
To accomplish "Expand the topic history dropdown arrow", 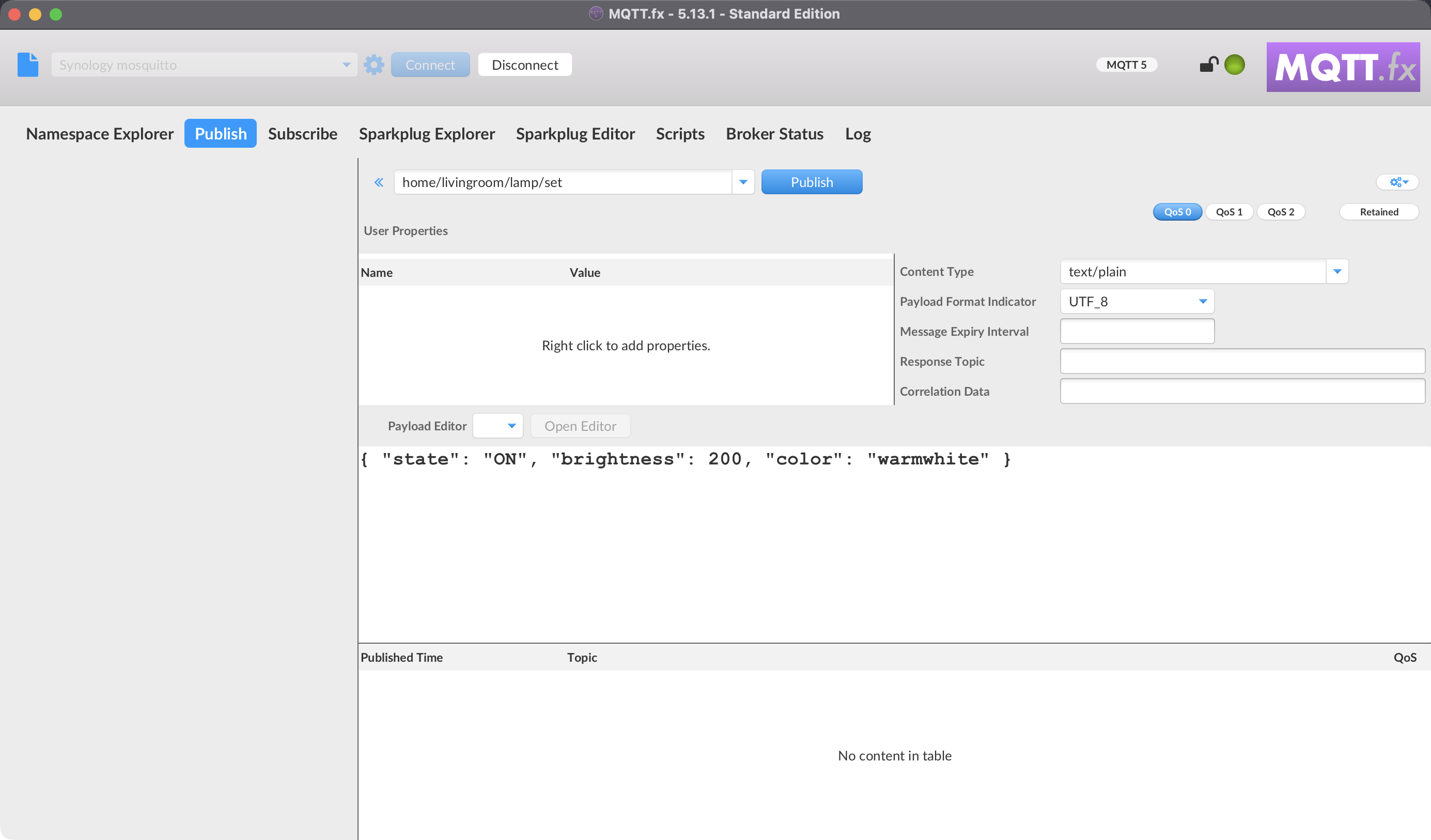I will coord(743,182).
